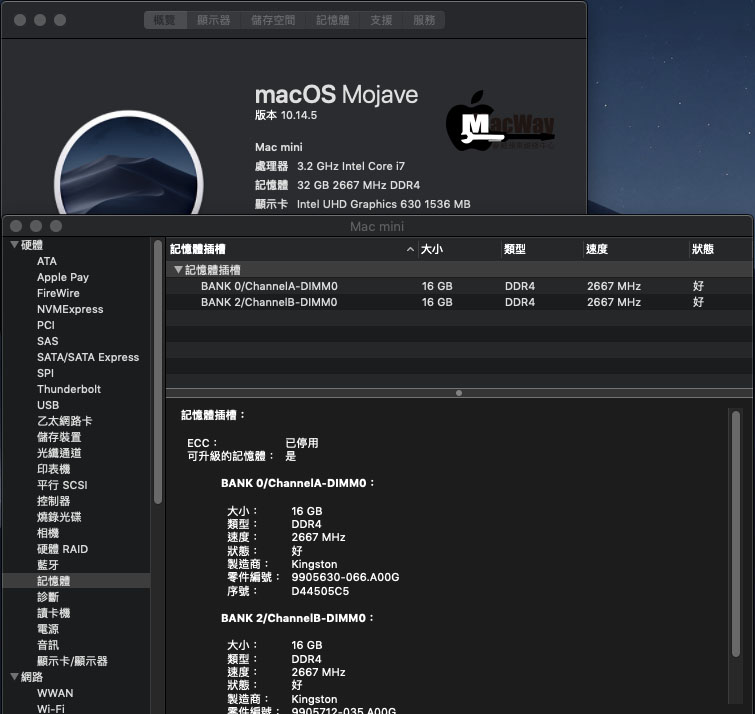The image size is (755, 714).
Task: Select PCI in sidebar
Action: point(46,325)
